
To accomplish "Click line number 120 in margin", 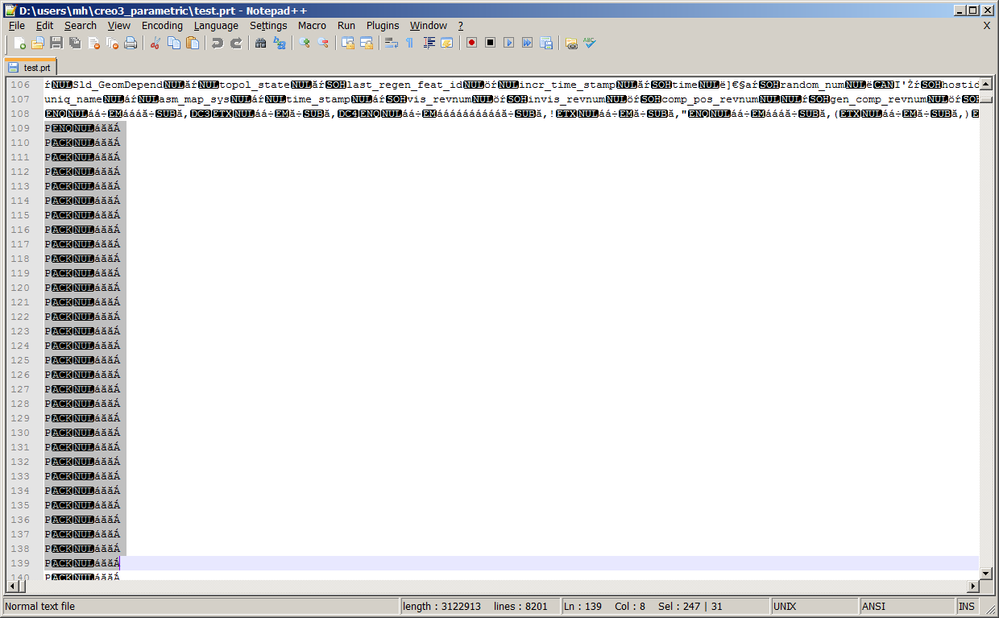I will [20, 287].
